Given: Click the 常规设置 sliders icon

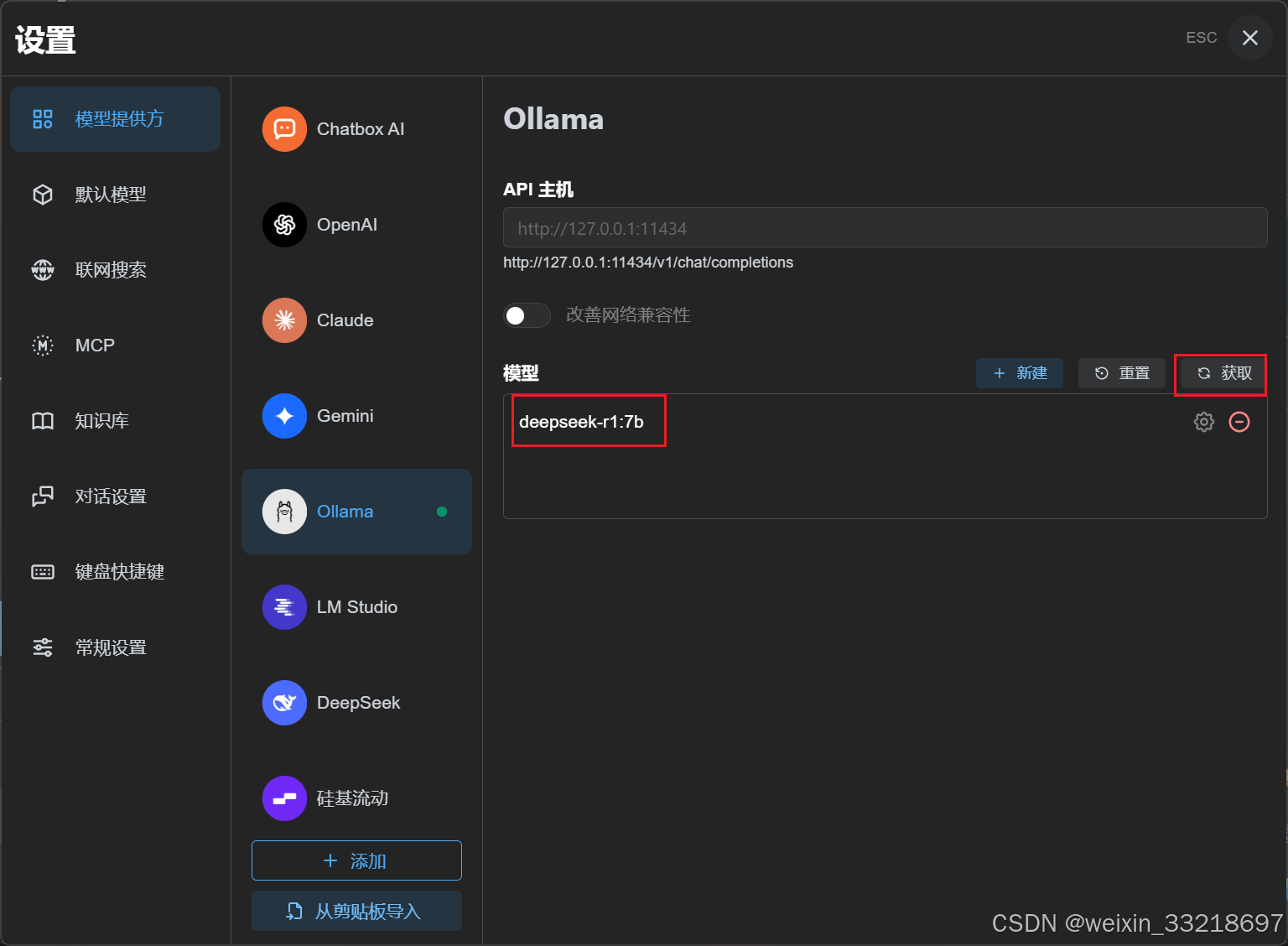Looking at the screenshot, I should tap(43, 647).
